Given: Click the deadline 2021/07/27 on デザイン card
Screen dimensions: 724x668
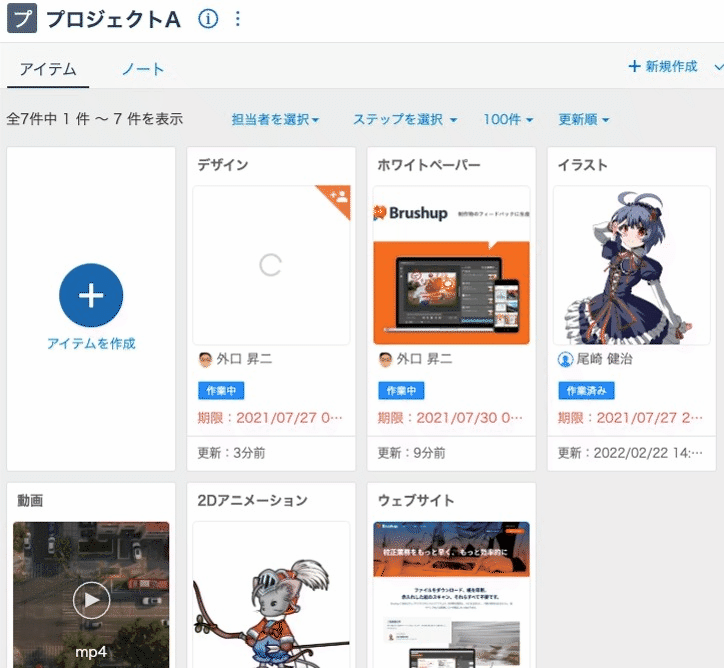Looking at the screenshot, I should [270, 418].
